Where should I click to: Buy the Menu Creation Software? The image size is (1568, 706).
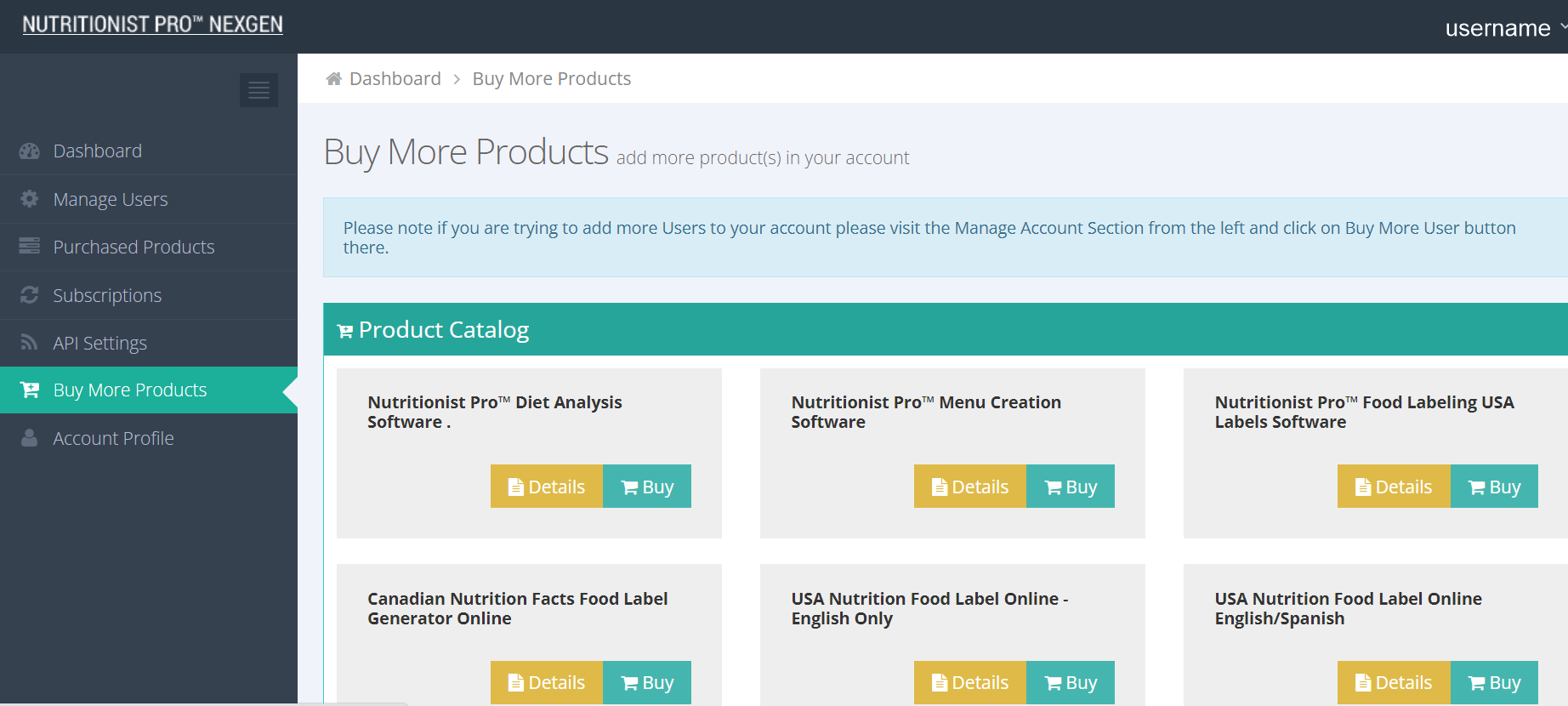(x=1071, y=487)
